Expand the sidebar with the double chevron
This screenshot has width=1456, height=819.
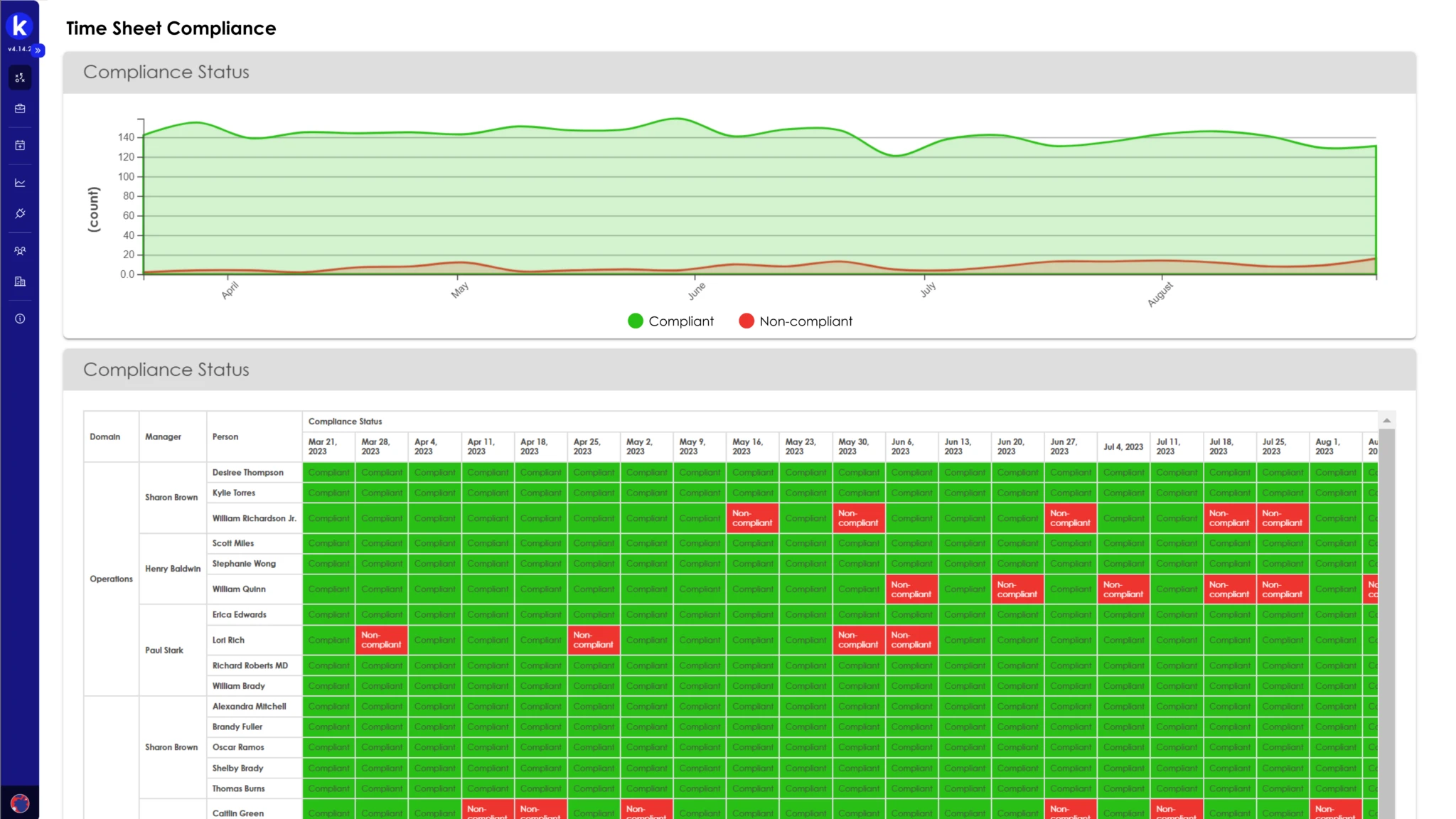tap(38, 50)
